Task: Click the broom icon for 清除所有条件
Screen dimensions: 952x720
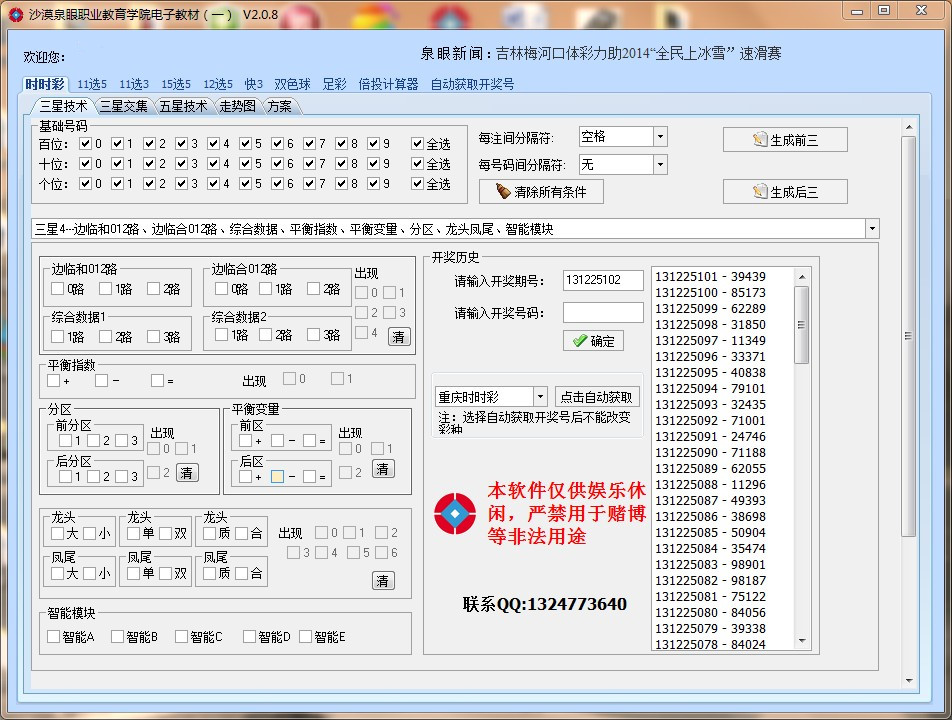Action: 503,191
